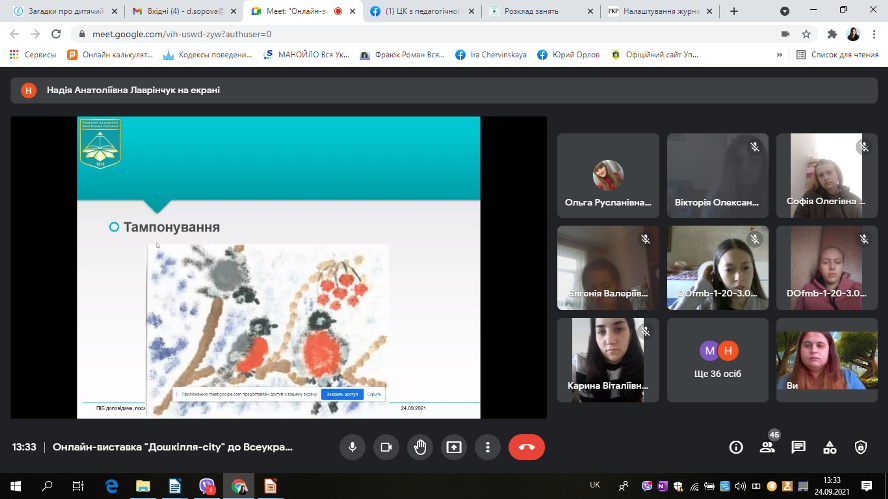Expand hidden bookmarks chevron

coord(779,55)
